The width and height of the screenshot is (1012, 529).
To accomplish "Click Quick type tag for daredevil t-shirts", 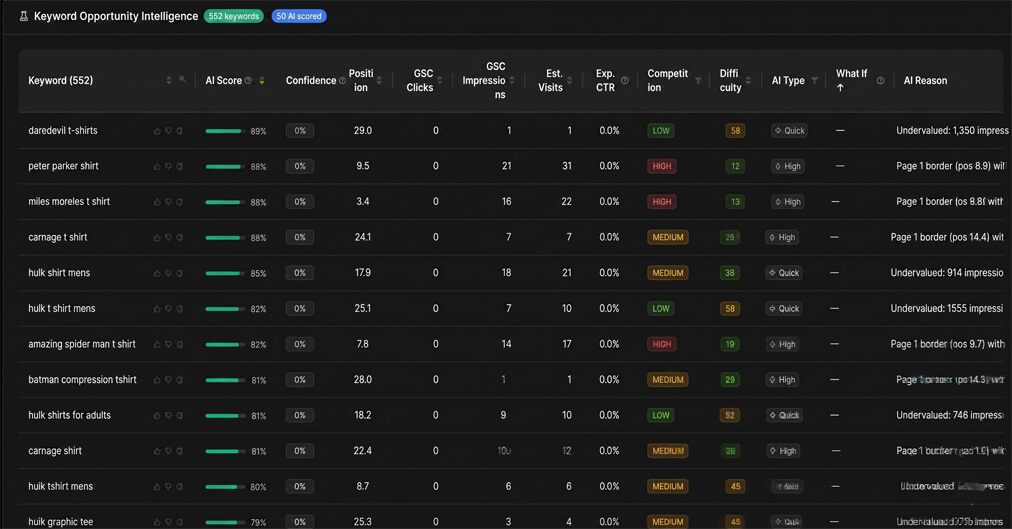I will click(x=789, y=131).
